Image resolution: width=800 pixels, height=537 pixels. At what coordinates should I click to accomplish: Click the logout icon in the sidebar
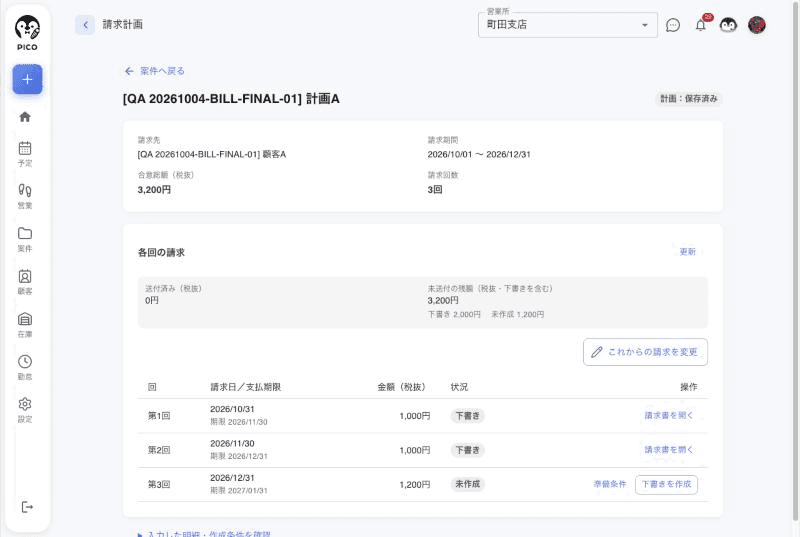(27, 507)
